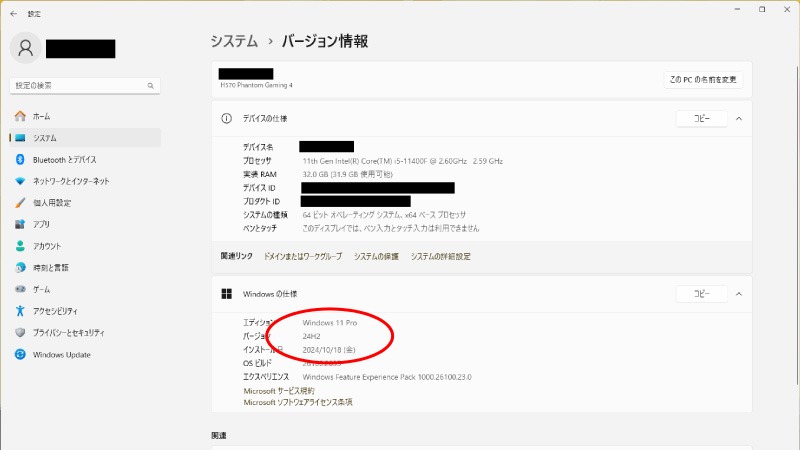Open Personalization brush icon

click(x=19, y=203)
